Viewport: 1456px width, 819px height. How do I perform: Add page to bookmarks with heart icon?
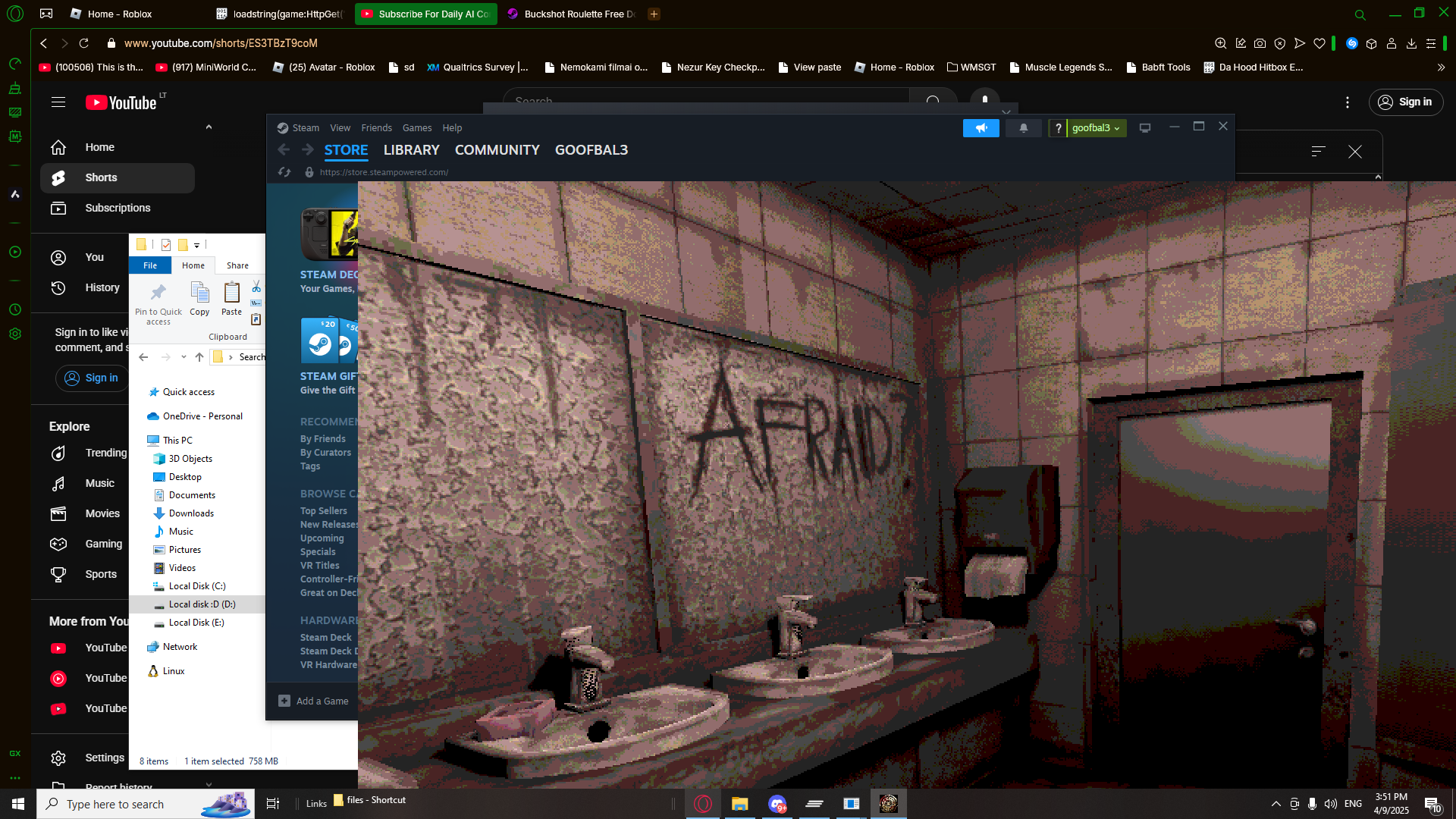click(x=1319, y=43)
